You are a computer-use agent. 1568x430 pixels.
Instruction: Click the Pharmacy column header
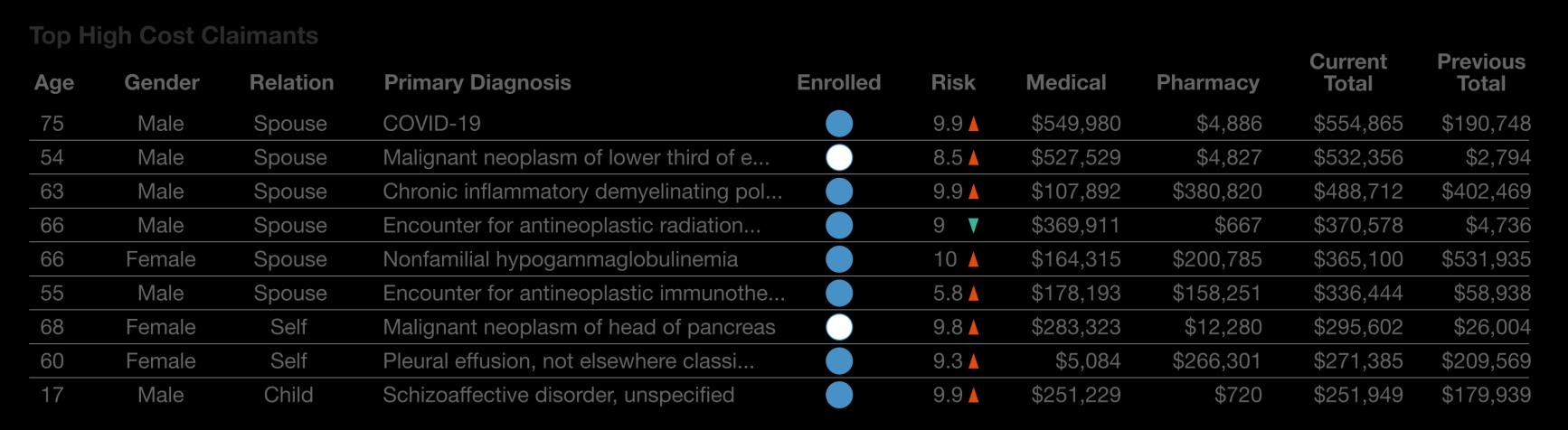[x=1207, y=83]
